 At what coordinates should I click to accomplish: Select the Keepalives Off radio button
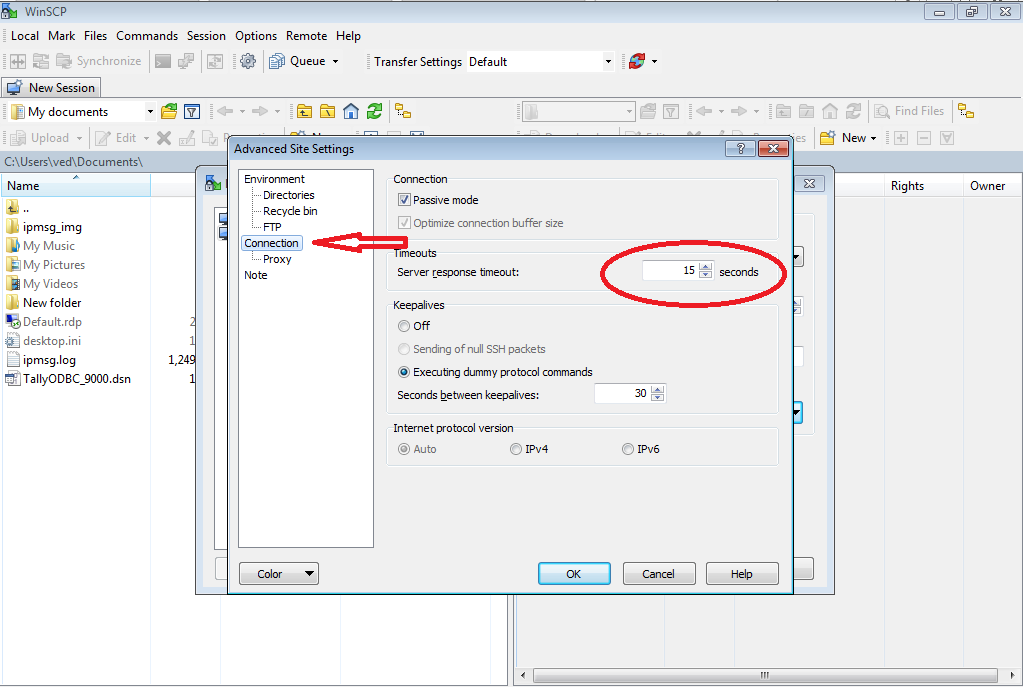click(404, 326)
